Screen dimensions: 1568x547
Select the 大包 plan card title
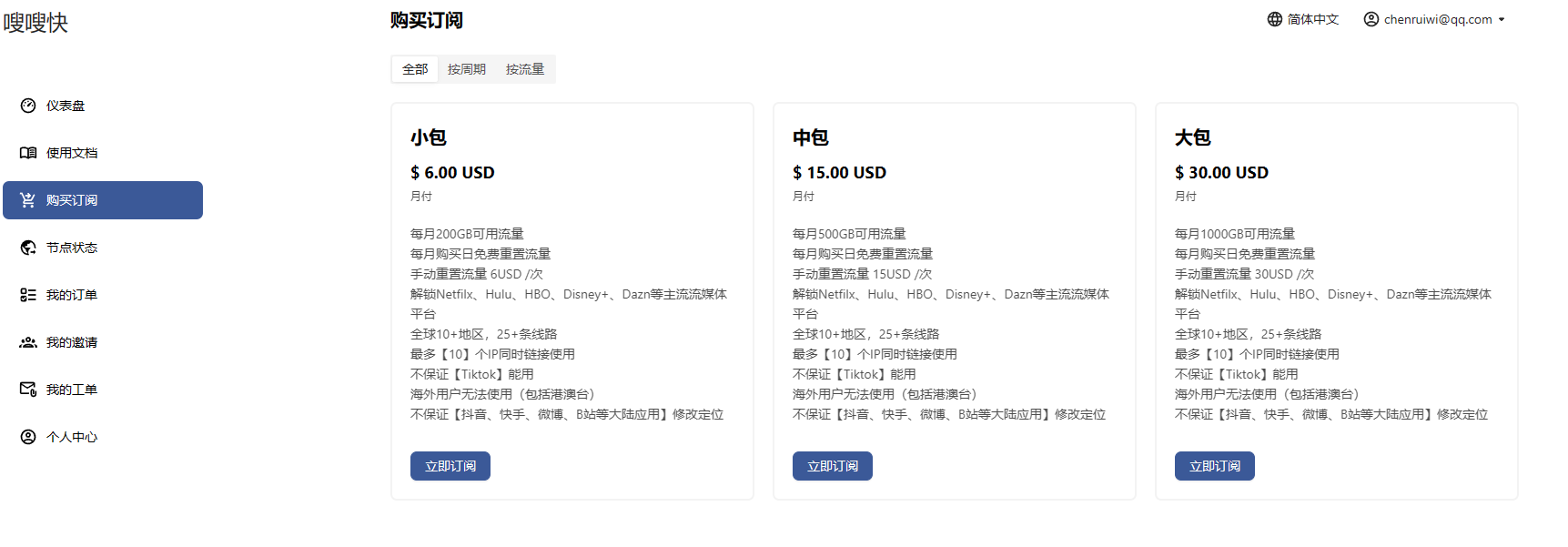pyautogui.click(x=1193, y=137)
